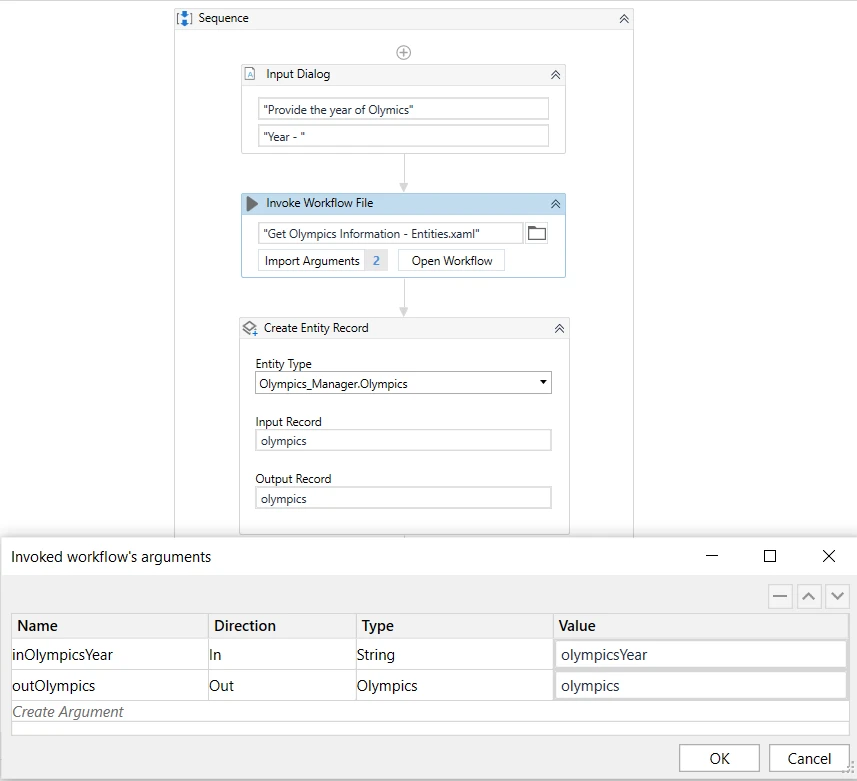
Task: Confirm arguments with the OK button
Action: pos(719,758)
